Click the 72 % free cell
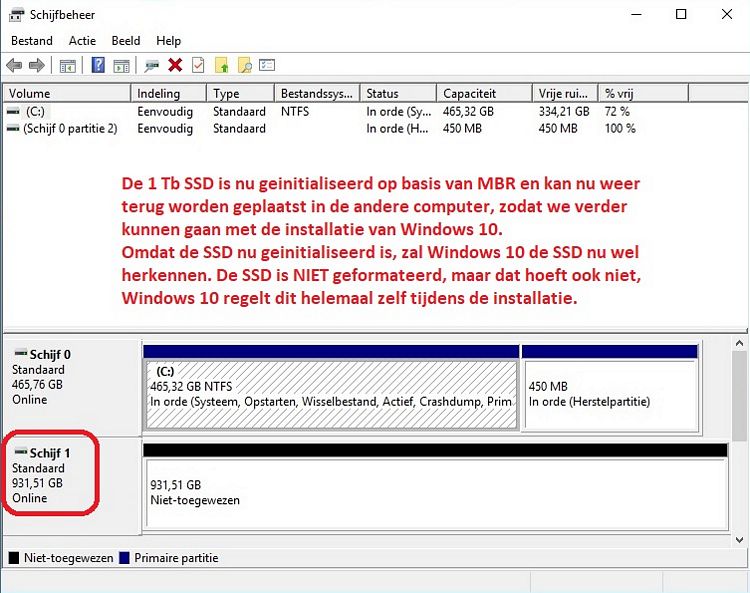This screenshot has height=593, width=750. point(617,111)
